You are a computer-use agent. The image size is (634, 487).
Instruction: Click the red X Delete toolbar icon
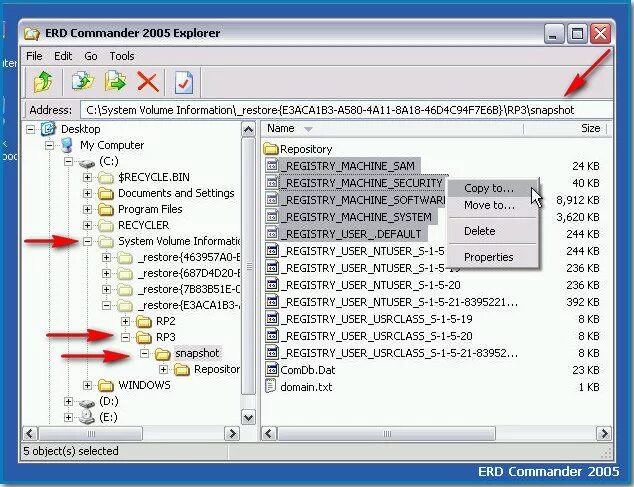(148, 81)
